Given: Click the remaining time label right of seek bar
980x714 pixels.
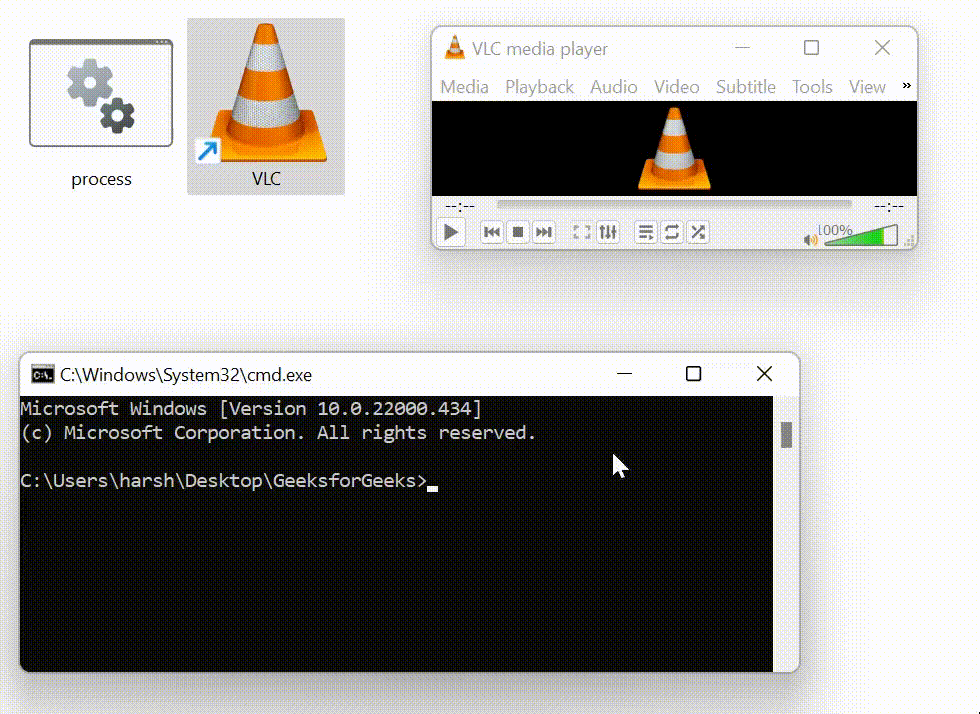Looking at the screenshot, I should point(889,206).
